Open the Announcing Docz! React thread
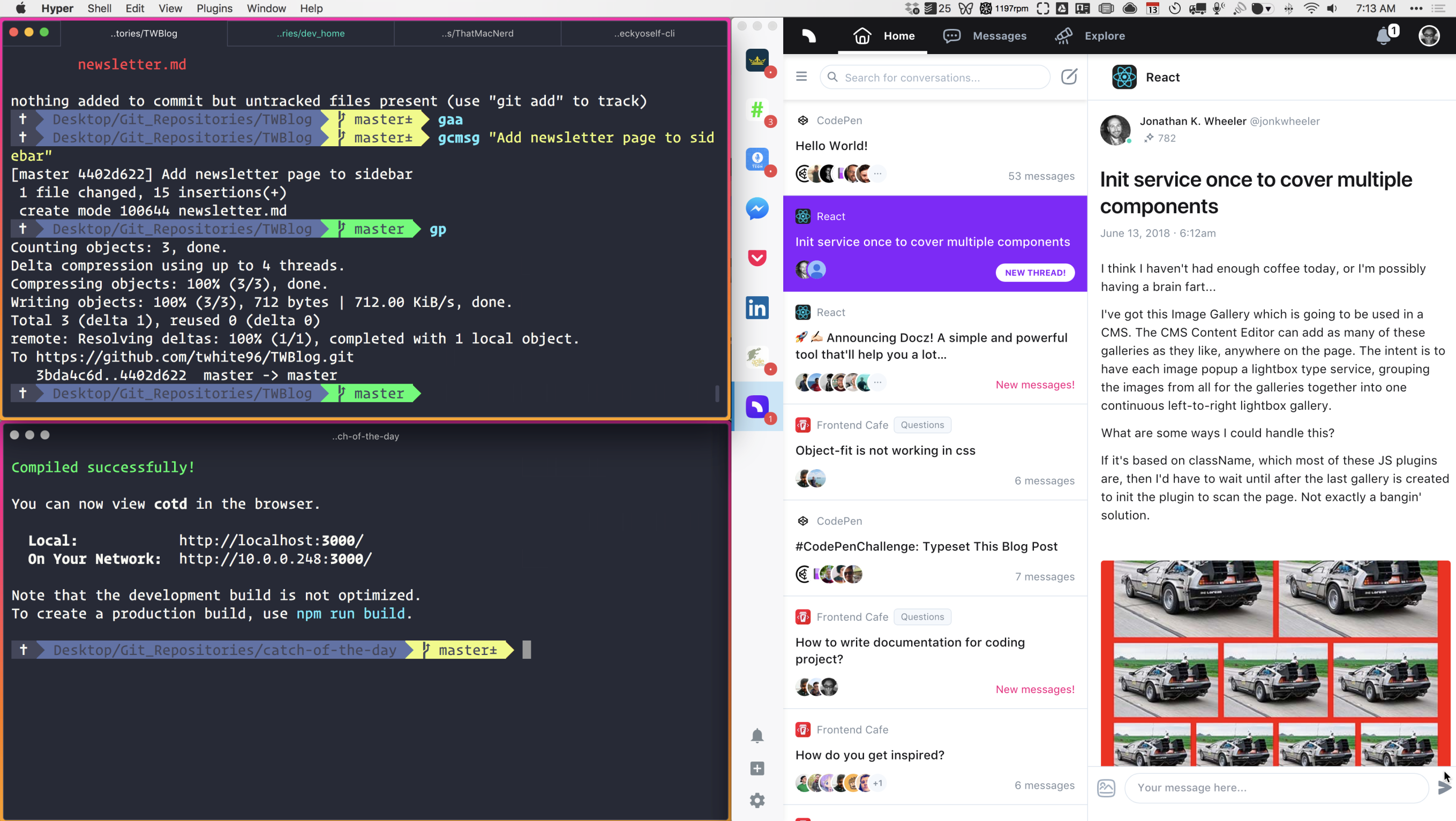 pyautogui.click(x=935, y=348)
